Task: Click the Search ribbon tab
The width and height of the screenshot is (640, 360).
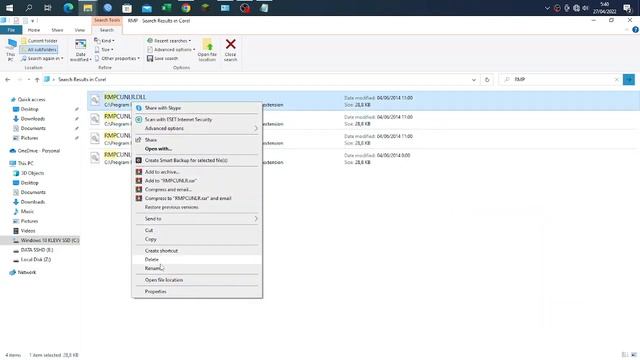Action: [107, 30]
